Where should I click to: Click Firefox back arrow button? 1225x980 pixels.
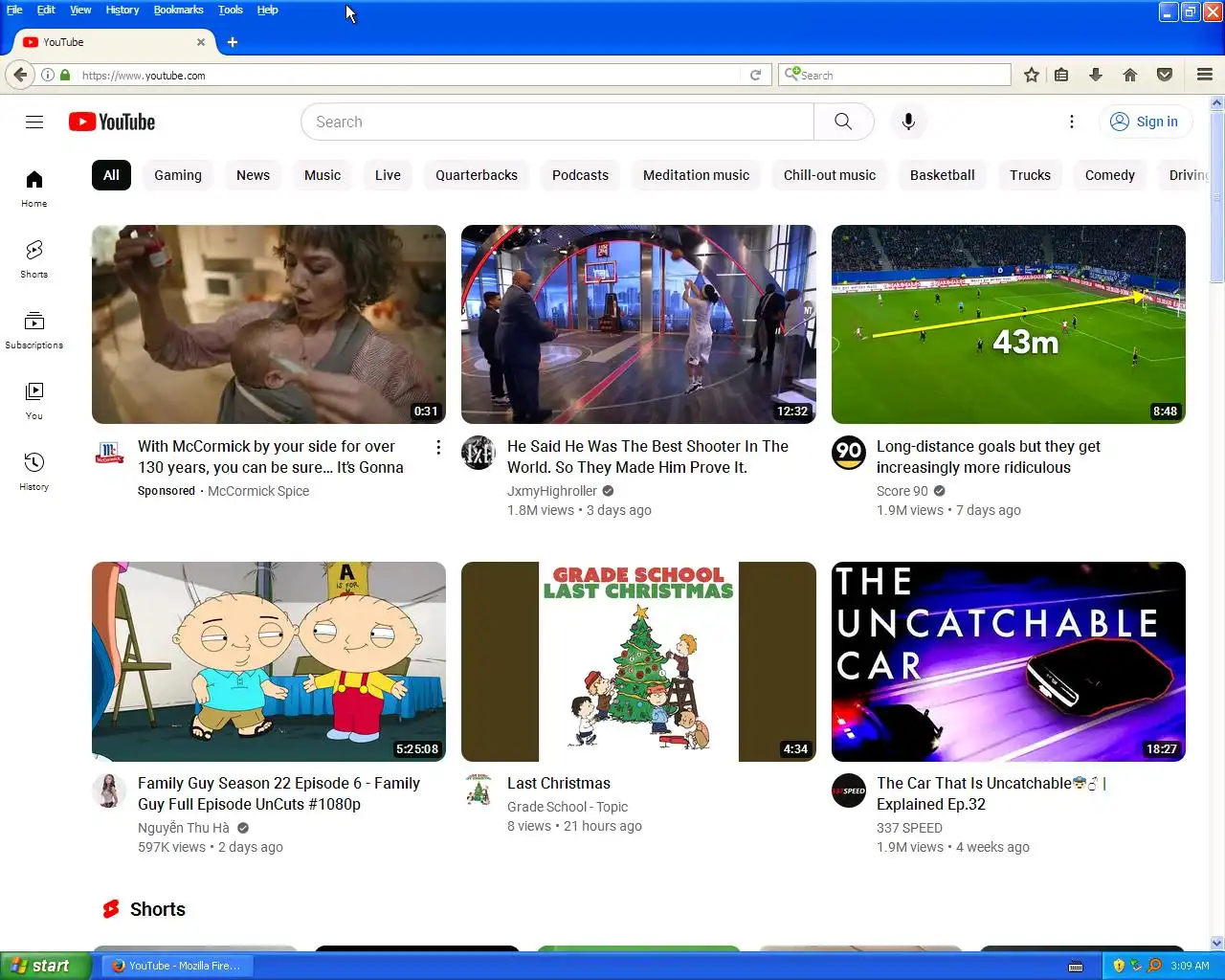tap(20, 75)
